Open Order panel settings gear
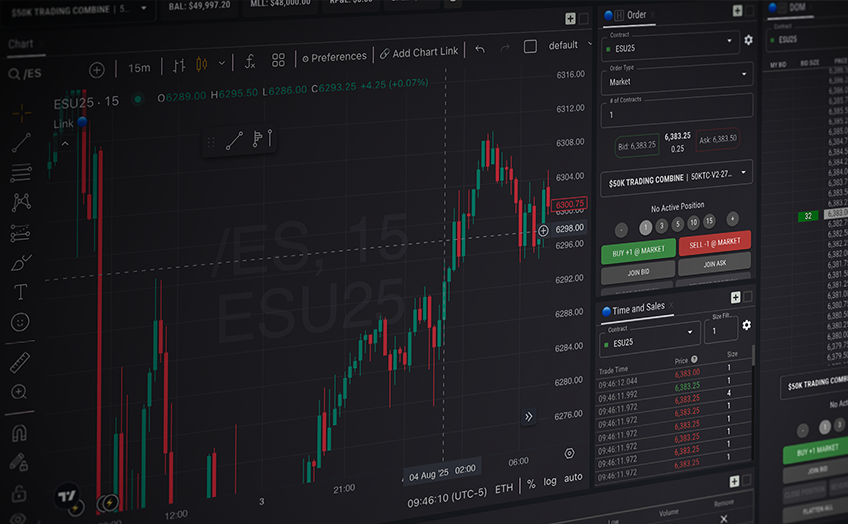848x524 pixels. (748, 41)
